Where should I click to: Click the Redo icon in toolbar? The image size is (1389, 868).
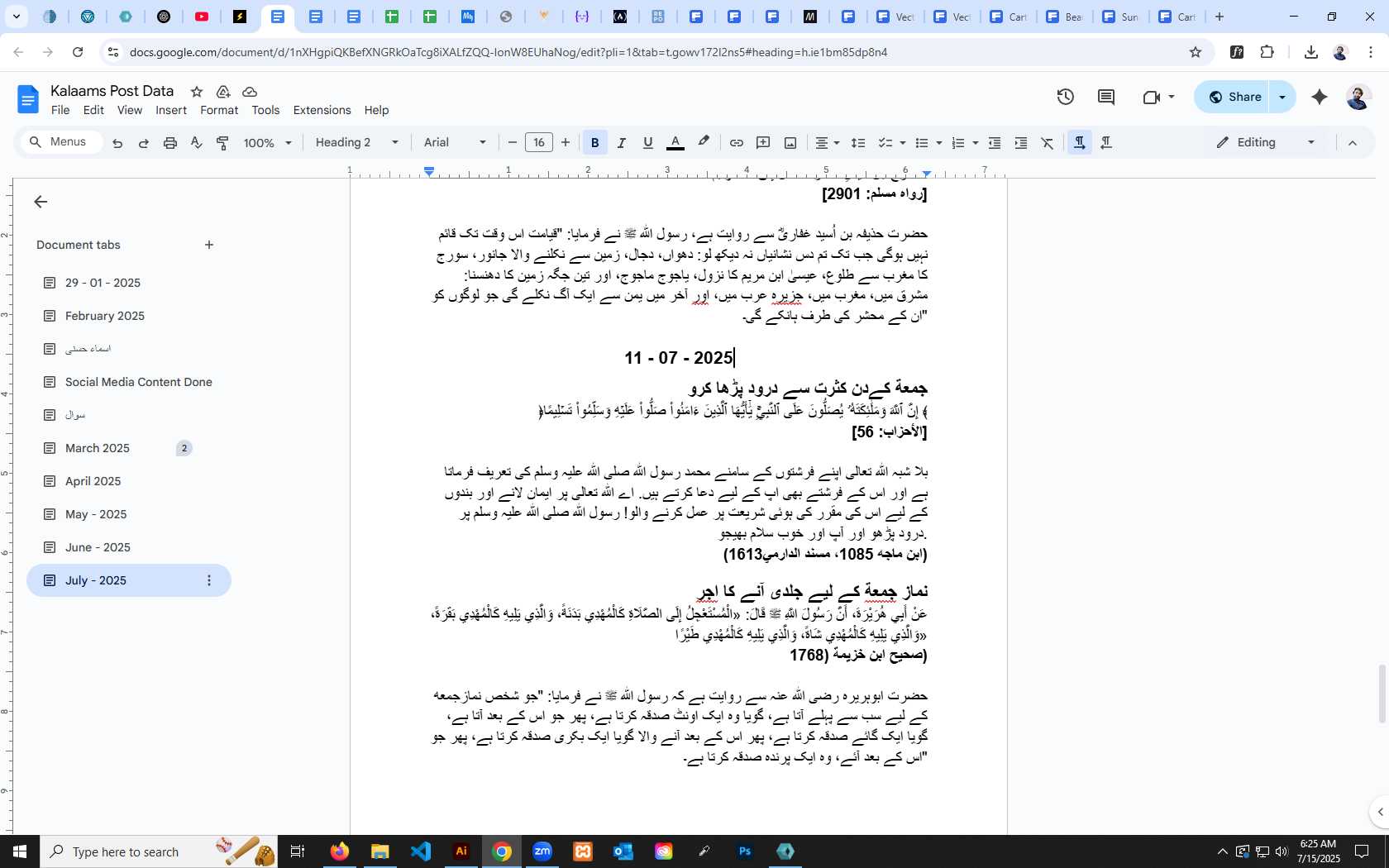[143, 143]
